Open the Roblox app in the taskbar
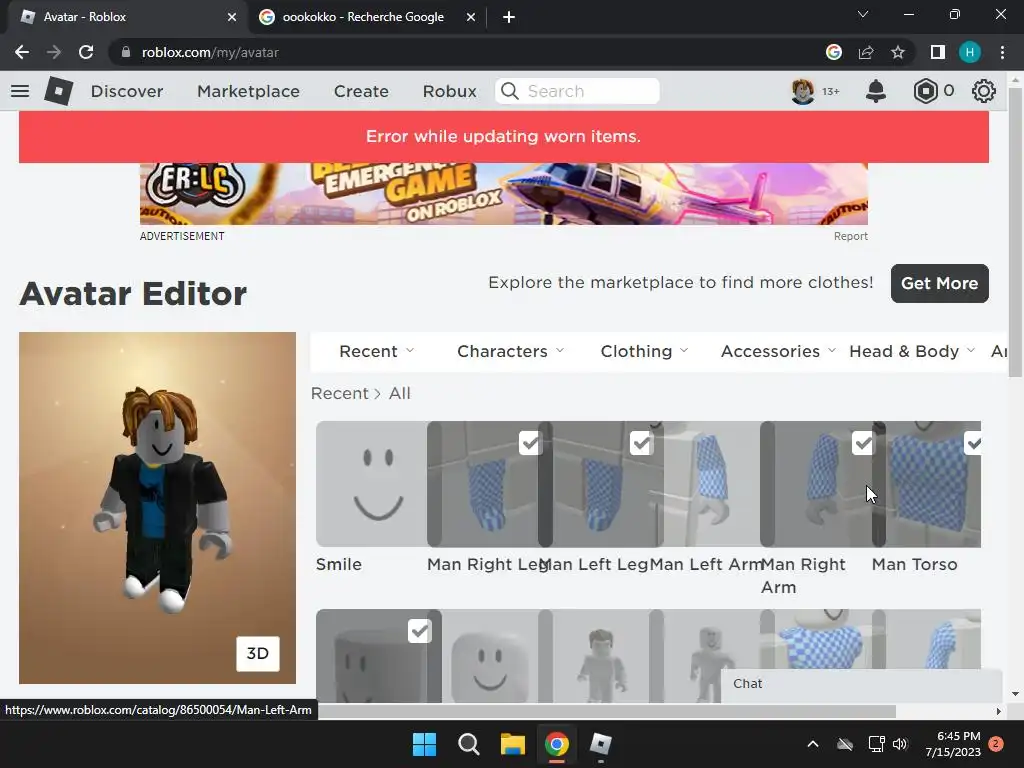 pos(600,744)
